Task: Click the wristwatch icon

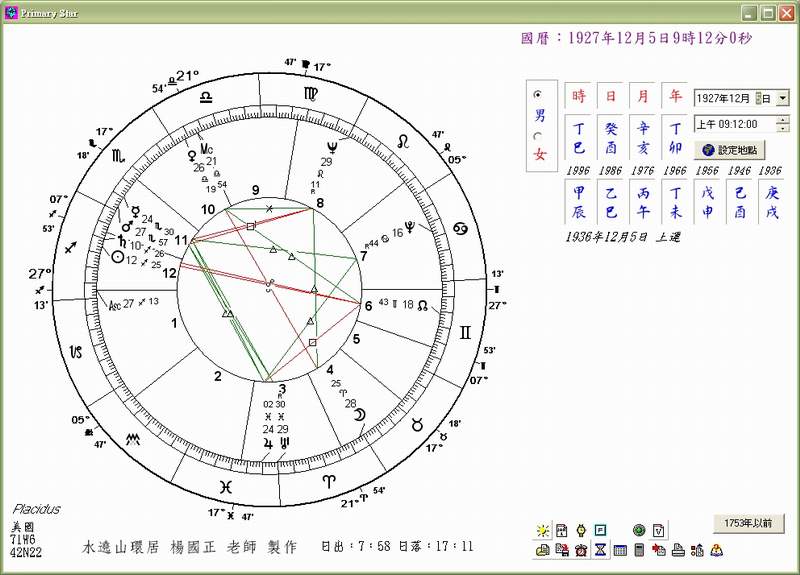Action: pyautogui.click(x=581, y=530)
